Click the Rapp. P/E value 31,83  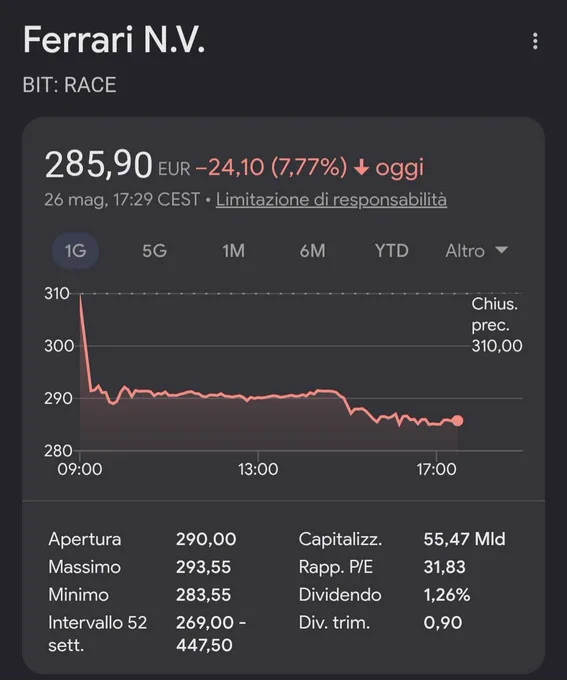coord(444,567)
